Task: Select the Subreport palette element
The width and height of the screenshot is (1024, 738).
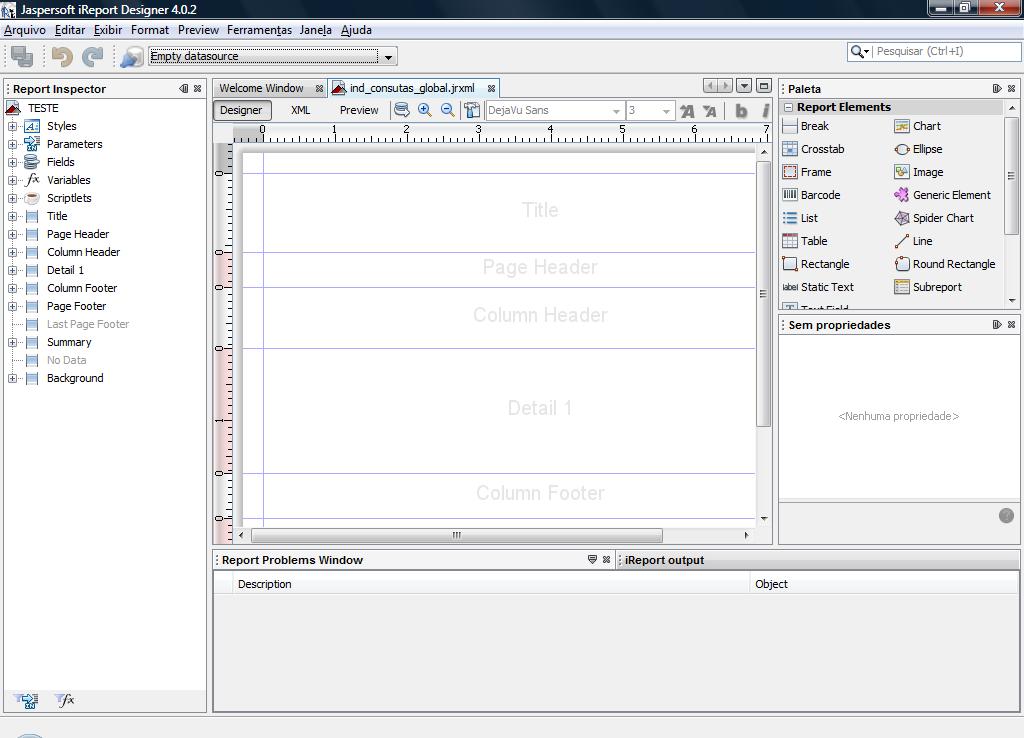Action: click(928, 287)
